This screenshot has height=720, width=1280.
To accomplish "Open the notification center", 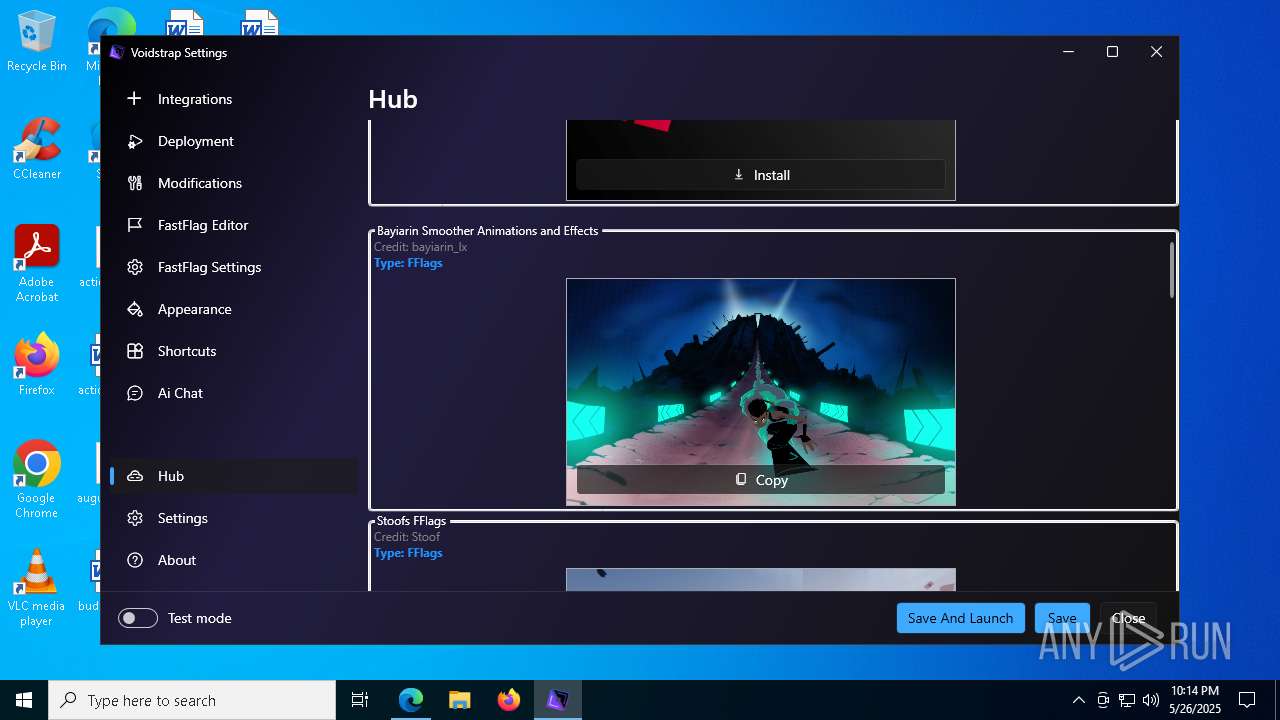I will click(1247, 700).
